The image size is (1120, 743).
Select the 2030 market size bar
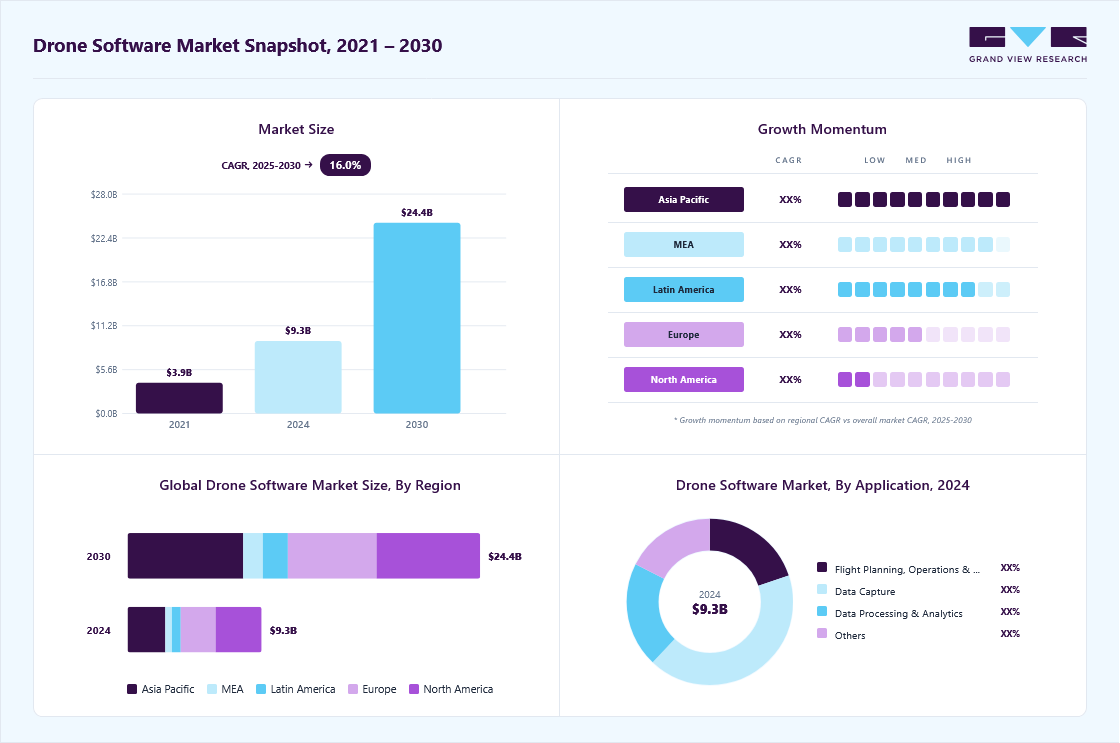417,318
